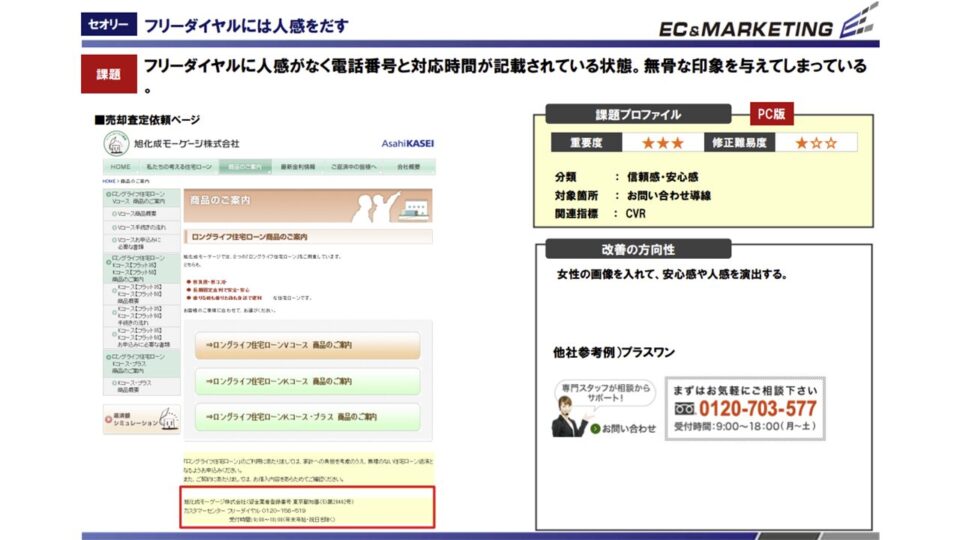960x540 pixels.
Task: Click the free-dial phone icon beside 0120-703-577
Action: (684, 408)
